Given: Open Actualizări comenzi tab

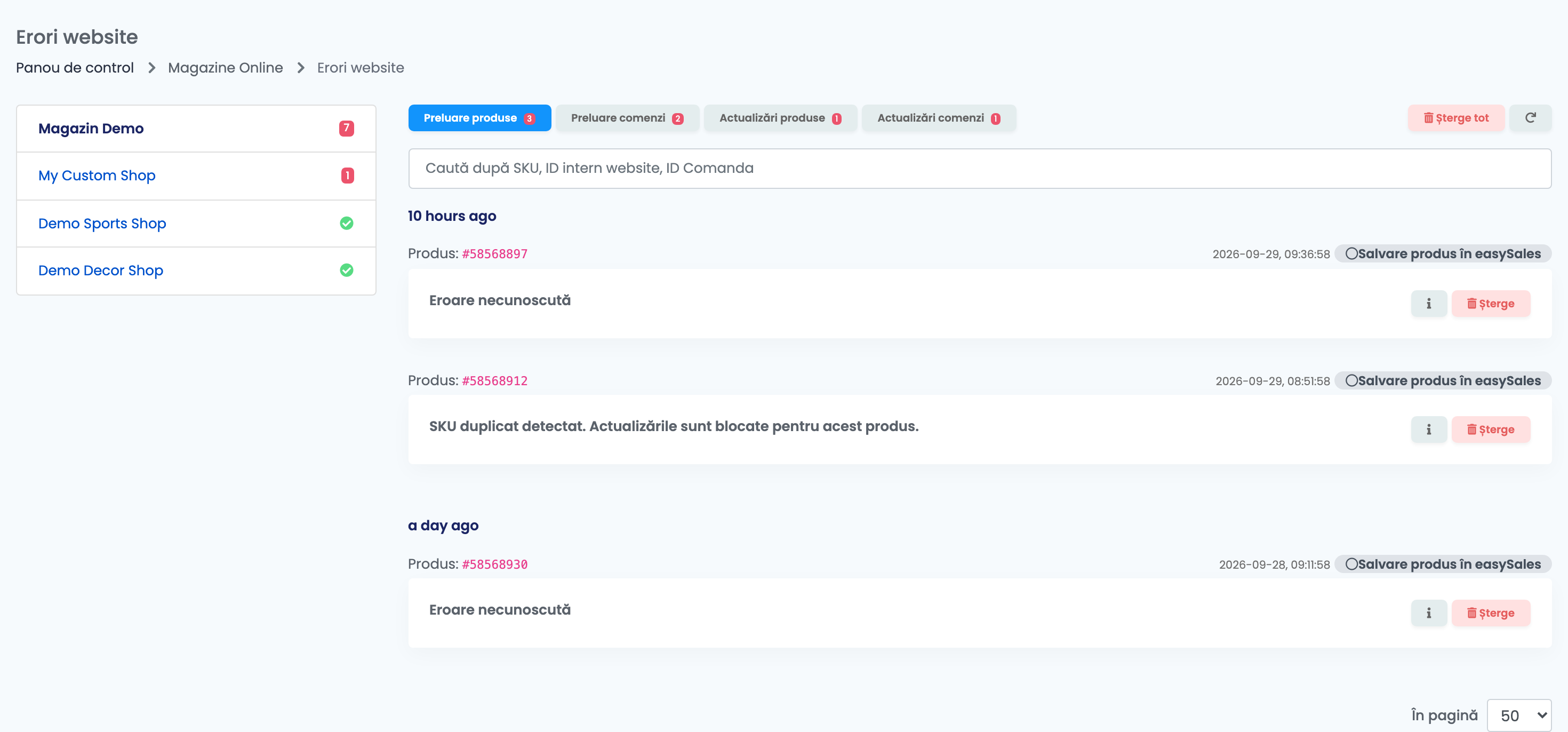Looking at the screenshot, I should [939, 117].
